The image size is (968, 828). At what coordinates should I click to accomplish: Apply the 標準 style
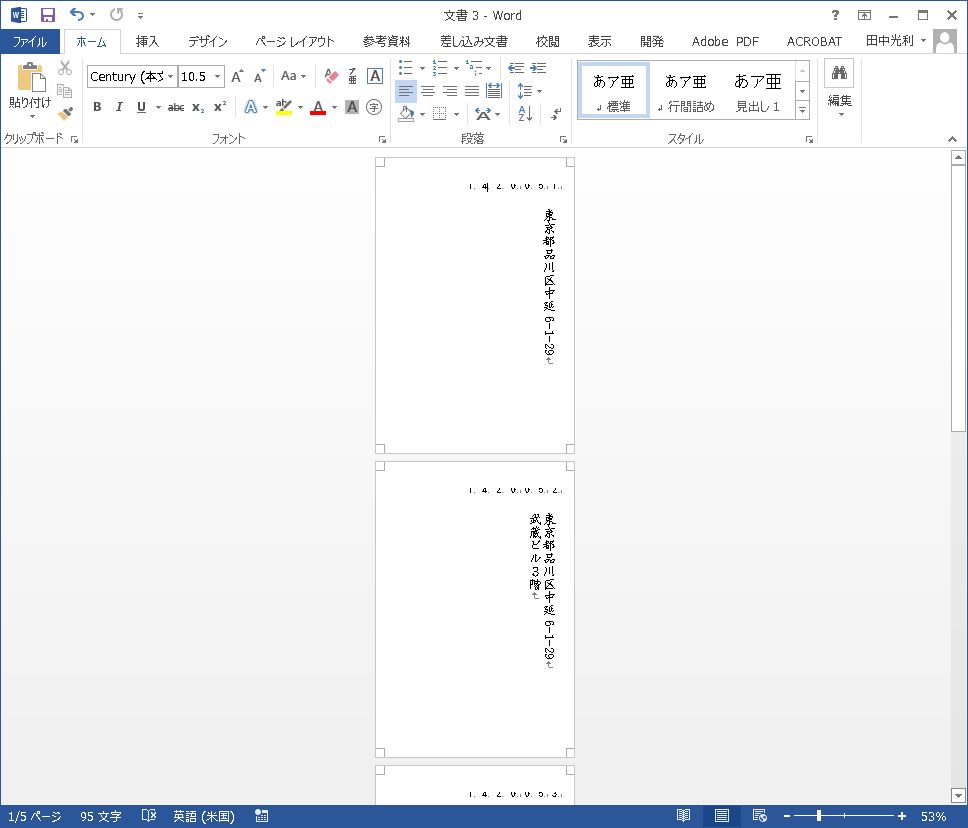(x=614, y=91)
